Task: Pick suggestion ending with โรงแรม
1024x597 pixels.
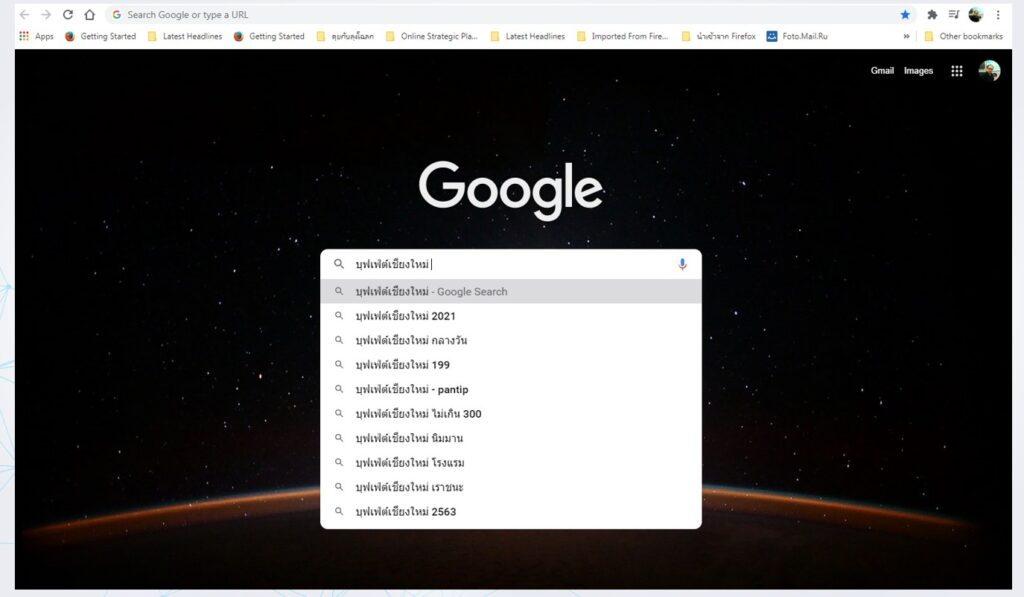Action: 511,463
